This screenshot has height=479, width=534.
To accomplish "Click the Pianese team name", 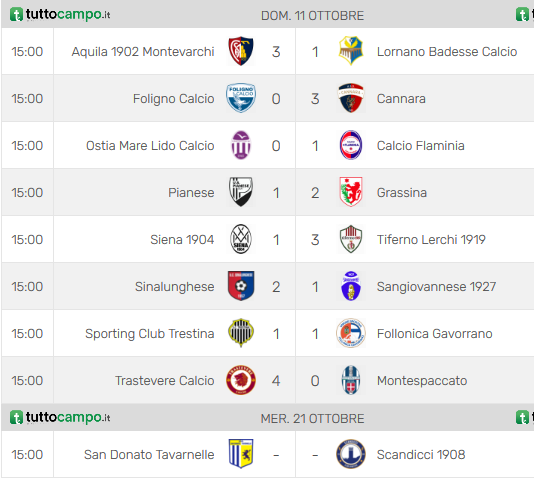I will point(191,193).
